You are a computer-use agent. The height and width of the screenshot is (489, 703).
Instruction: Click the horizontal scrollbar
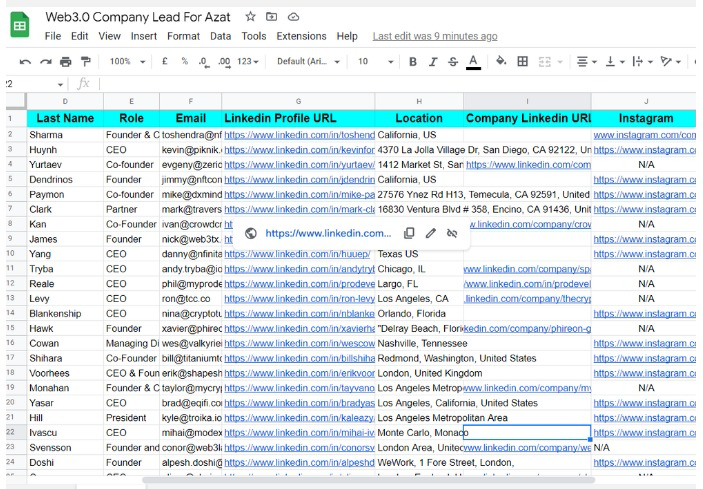point(369,480)
